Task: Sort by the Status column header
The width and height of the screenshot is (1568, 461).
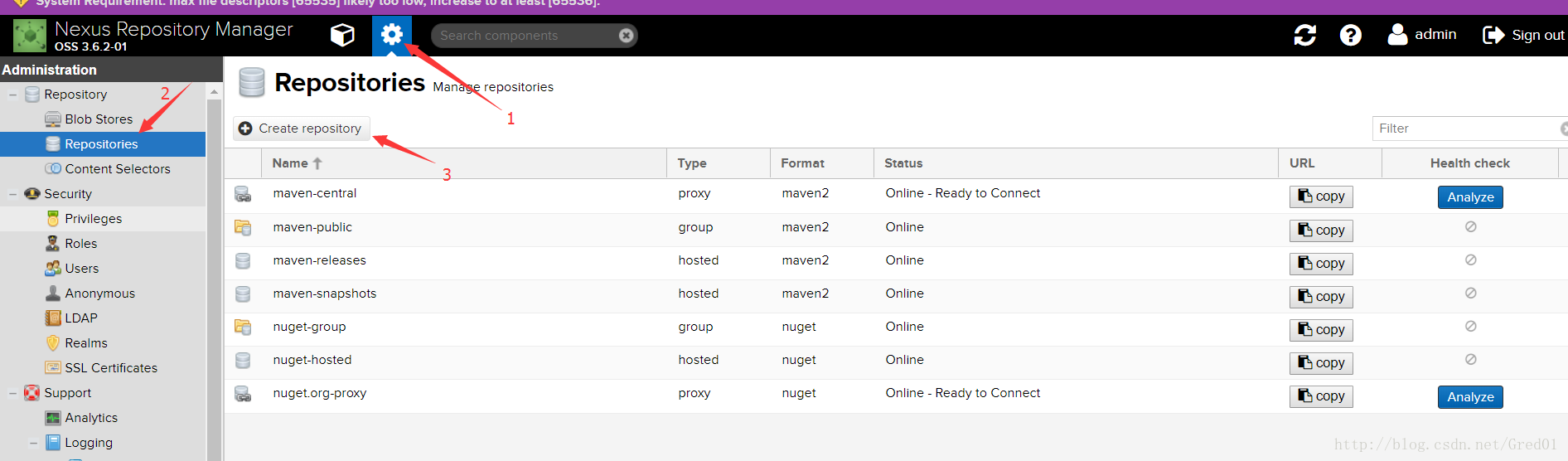Action: pyautogui.click(x=1076, y=163)
